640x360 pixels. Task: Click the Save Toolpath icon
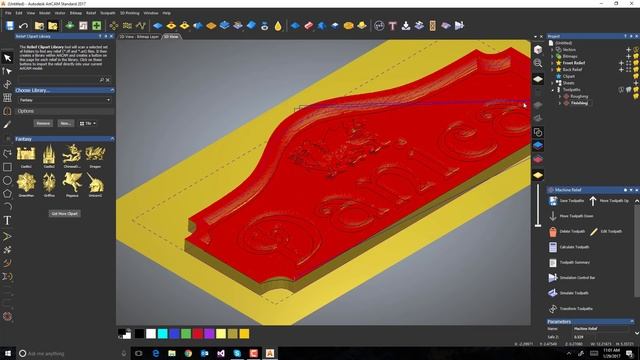tap(553, 200)
